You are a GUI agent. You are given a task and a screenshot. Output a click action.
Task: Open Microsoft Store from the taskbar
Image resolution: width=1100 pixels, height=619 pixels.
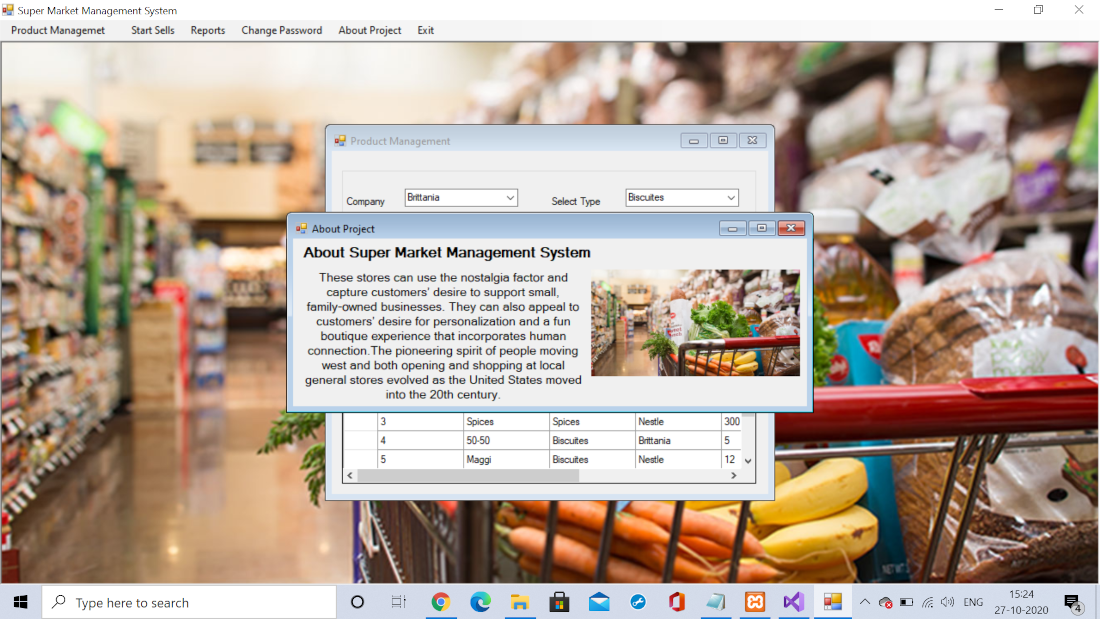tap(559, 602)
